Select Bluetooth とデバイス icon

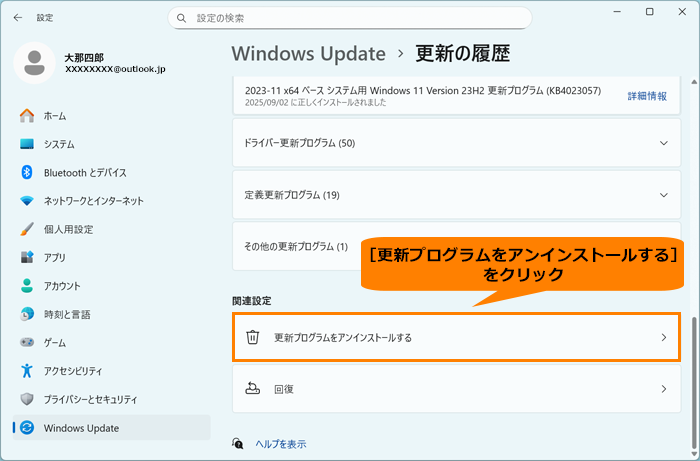click(27, 172)
